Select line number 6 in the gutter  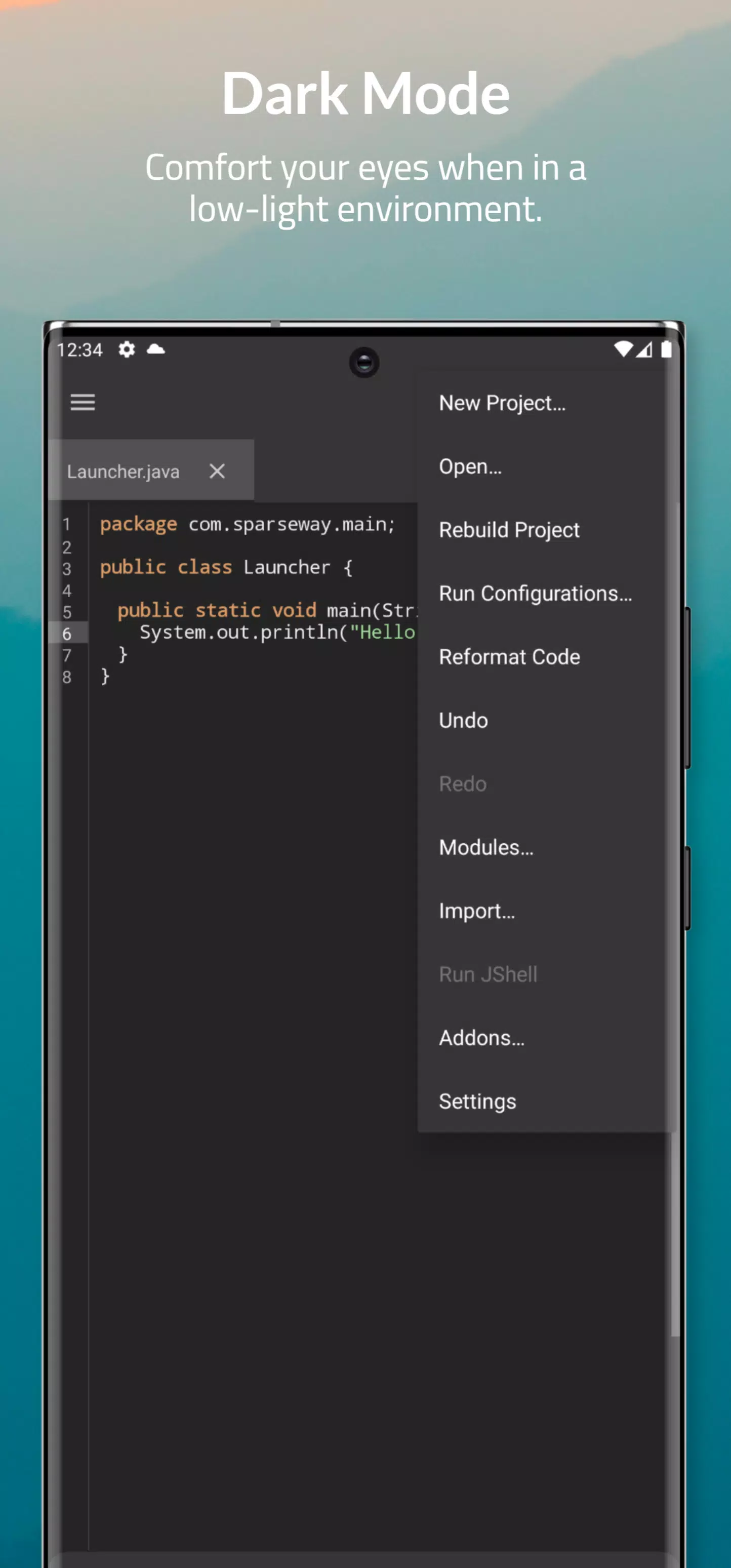pos(67,633)
